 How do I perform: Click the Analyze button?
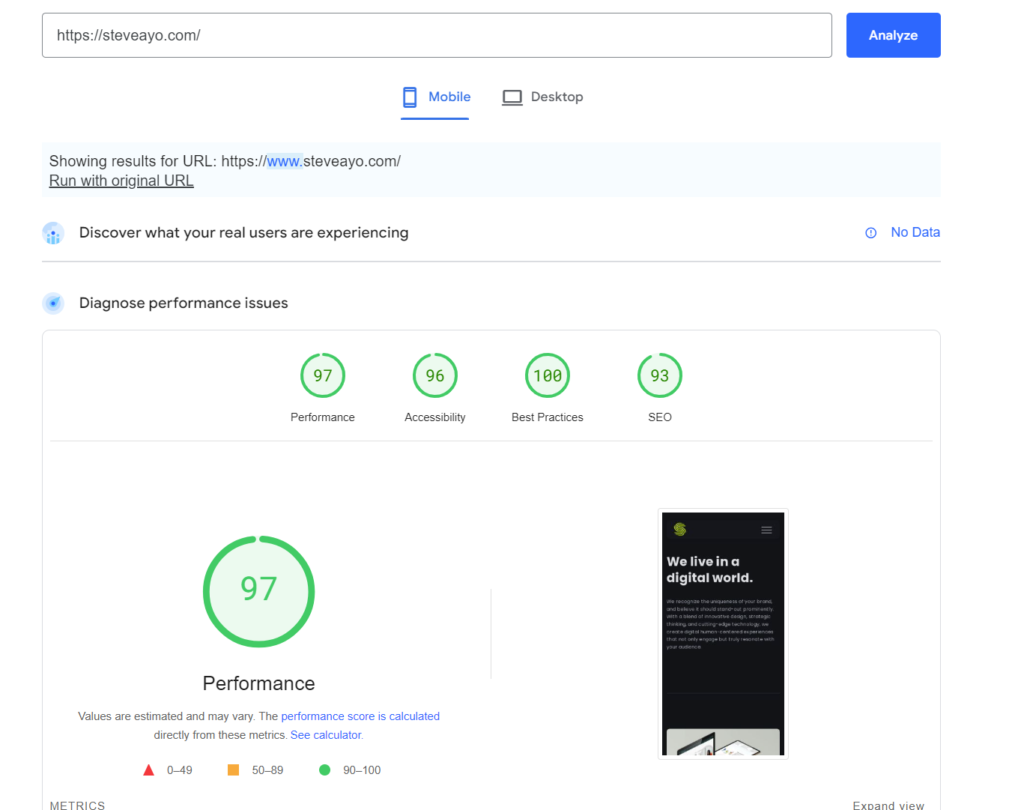click(x=893, y=35)
